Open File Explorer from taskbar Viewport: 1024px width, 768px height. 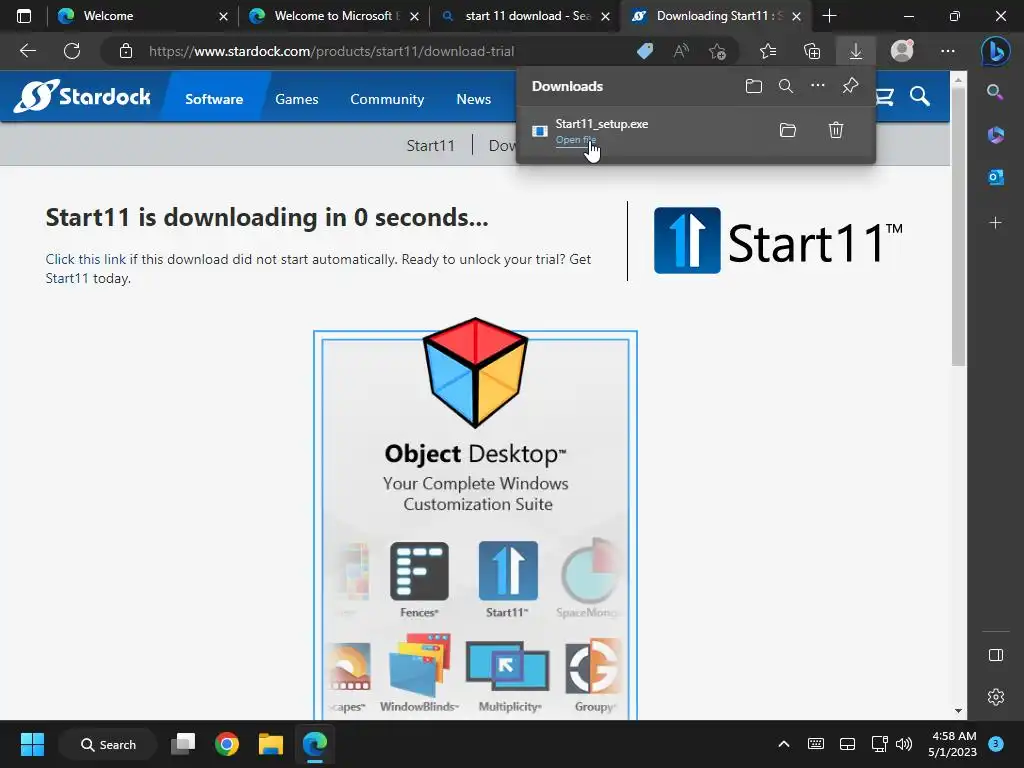pos(270,744)
